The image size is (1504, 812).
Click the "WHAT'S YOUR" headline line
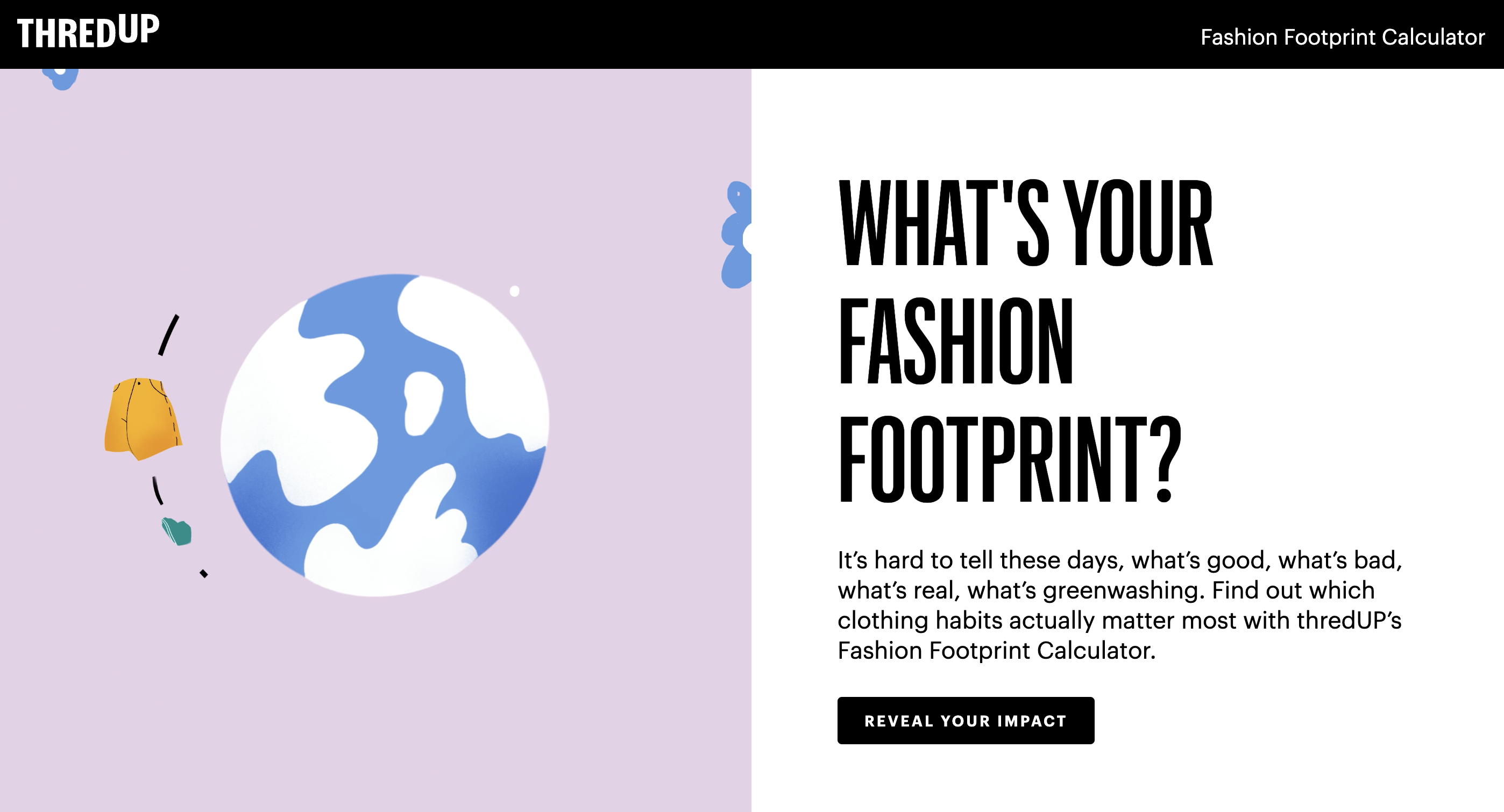[1025, 223]
